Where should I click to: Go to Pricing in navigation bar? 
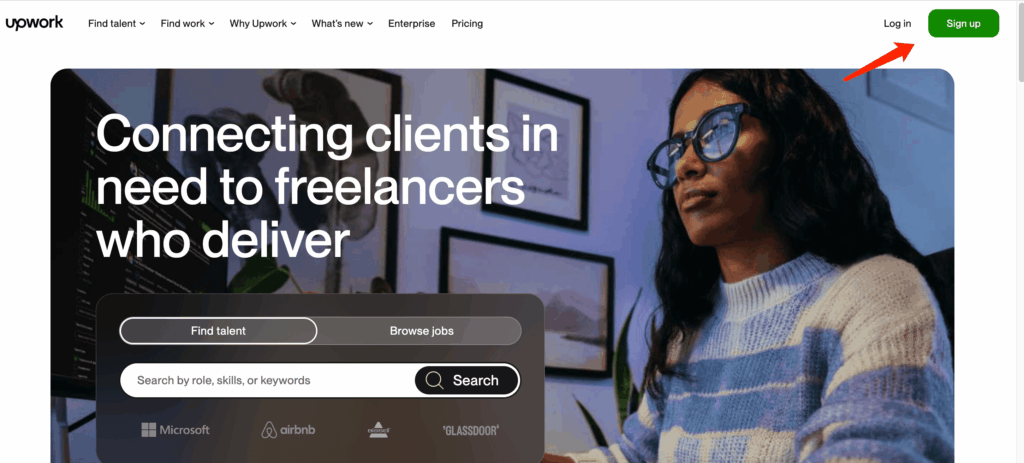[x=467, y=24]
